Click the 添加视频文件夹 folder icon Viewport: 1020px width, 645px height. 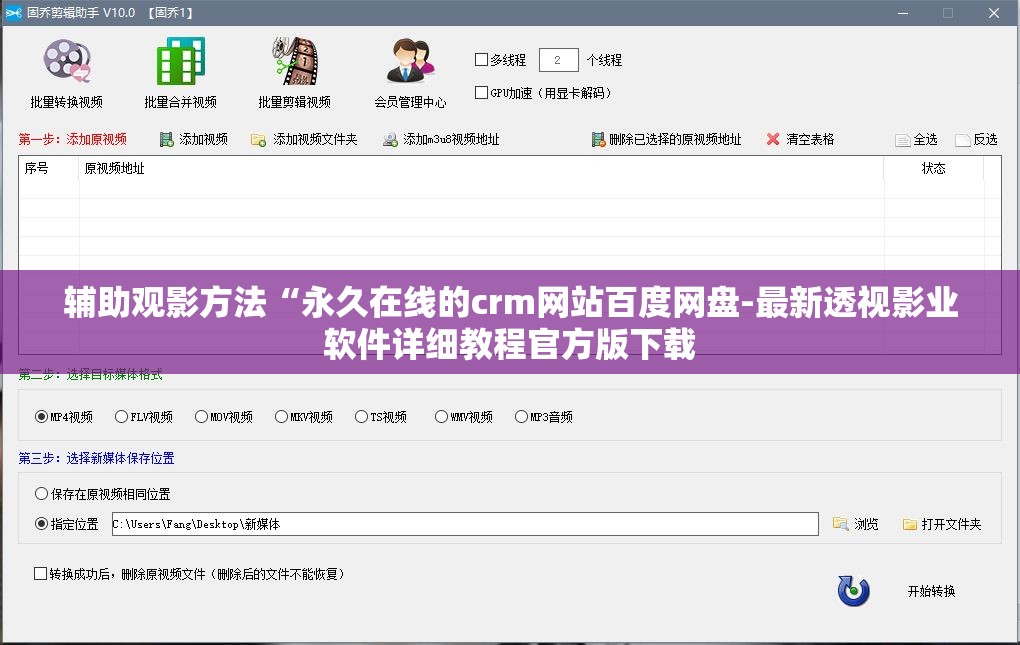coord(258,140)
